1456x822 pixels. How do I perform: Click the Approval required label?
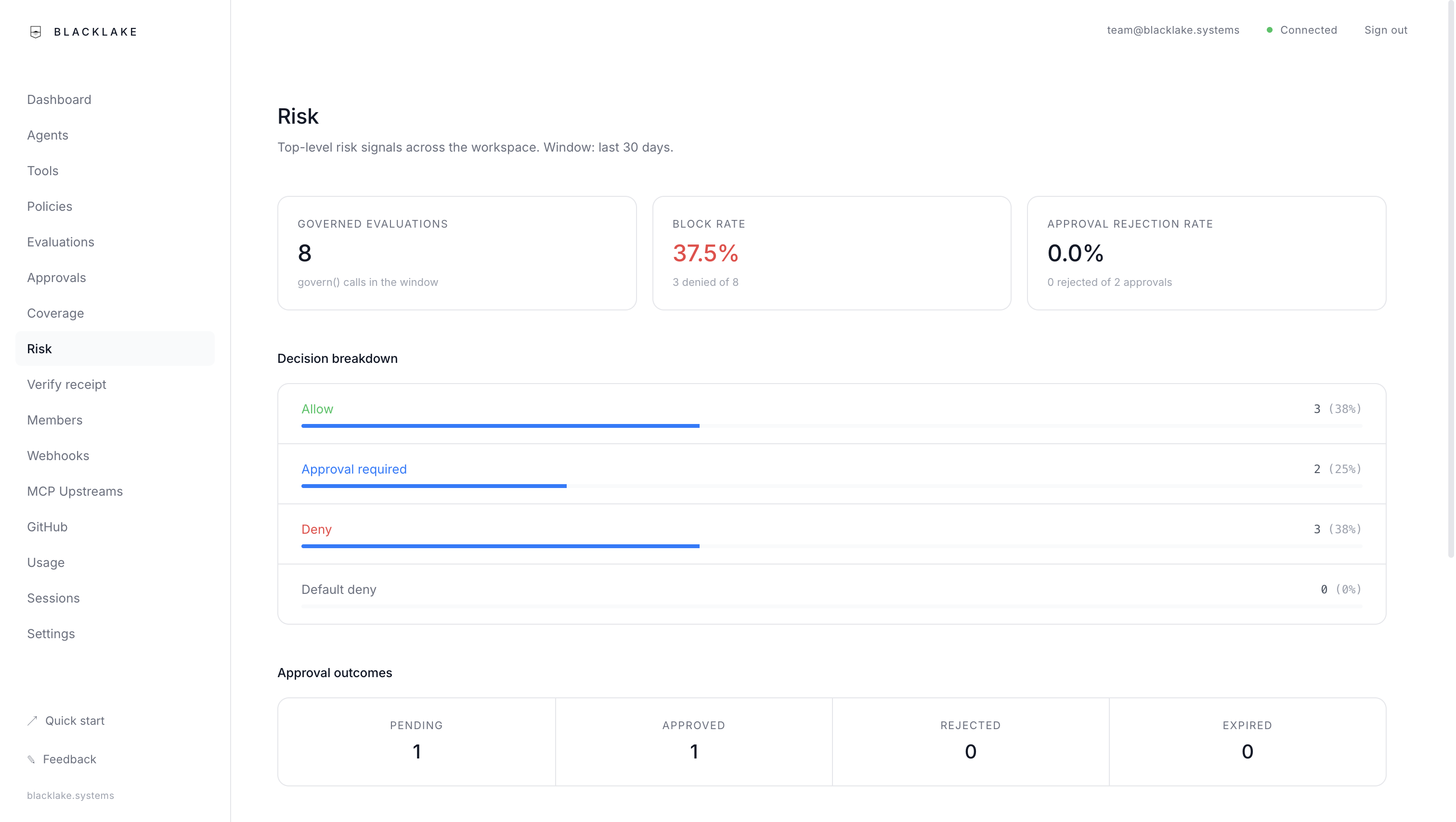(x=354, y=469)
